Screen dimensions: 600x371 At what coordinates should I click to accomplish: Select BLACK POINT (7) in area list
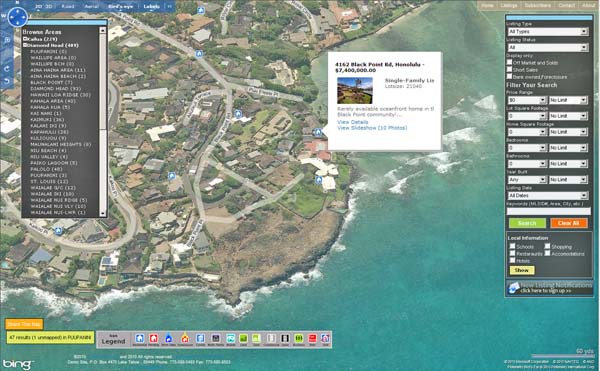pyautogui.click(x=51, y=82)
